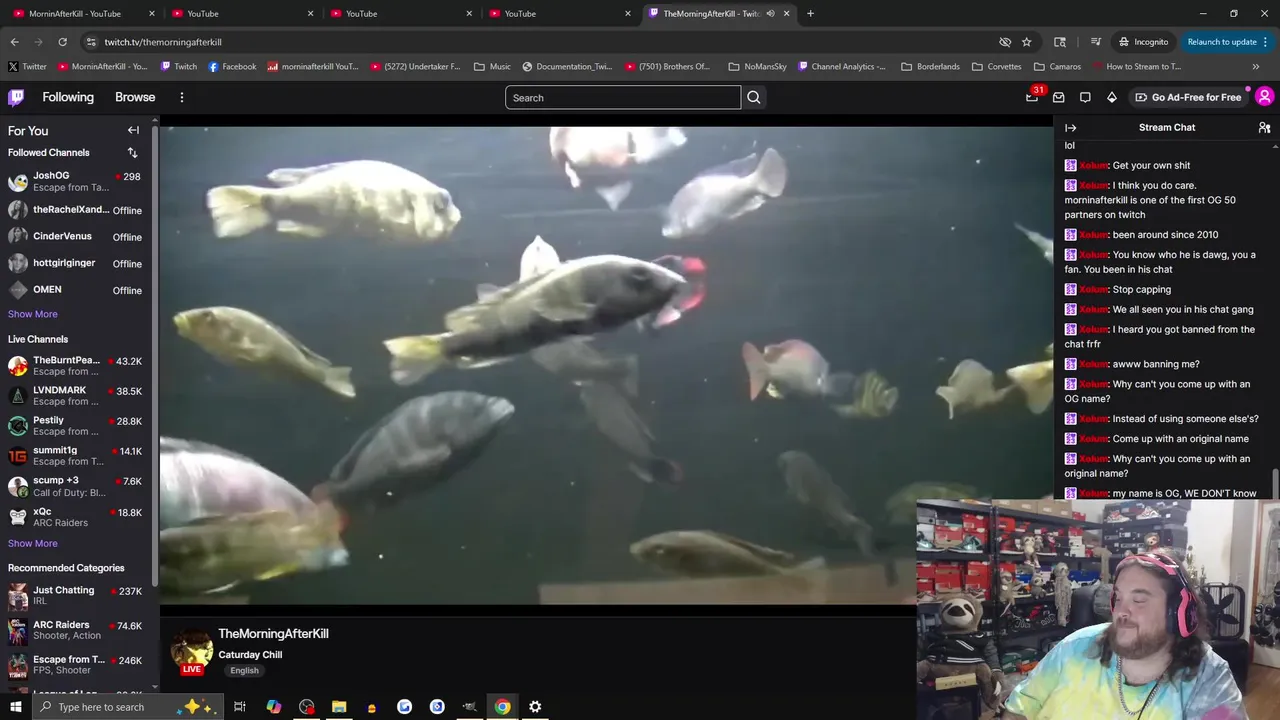This screenshot has width=1280, height=720.
Task: Click the browser address bar URL
Action: click(x=162, y=42)
